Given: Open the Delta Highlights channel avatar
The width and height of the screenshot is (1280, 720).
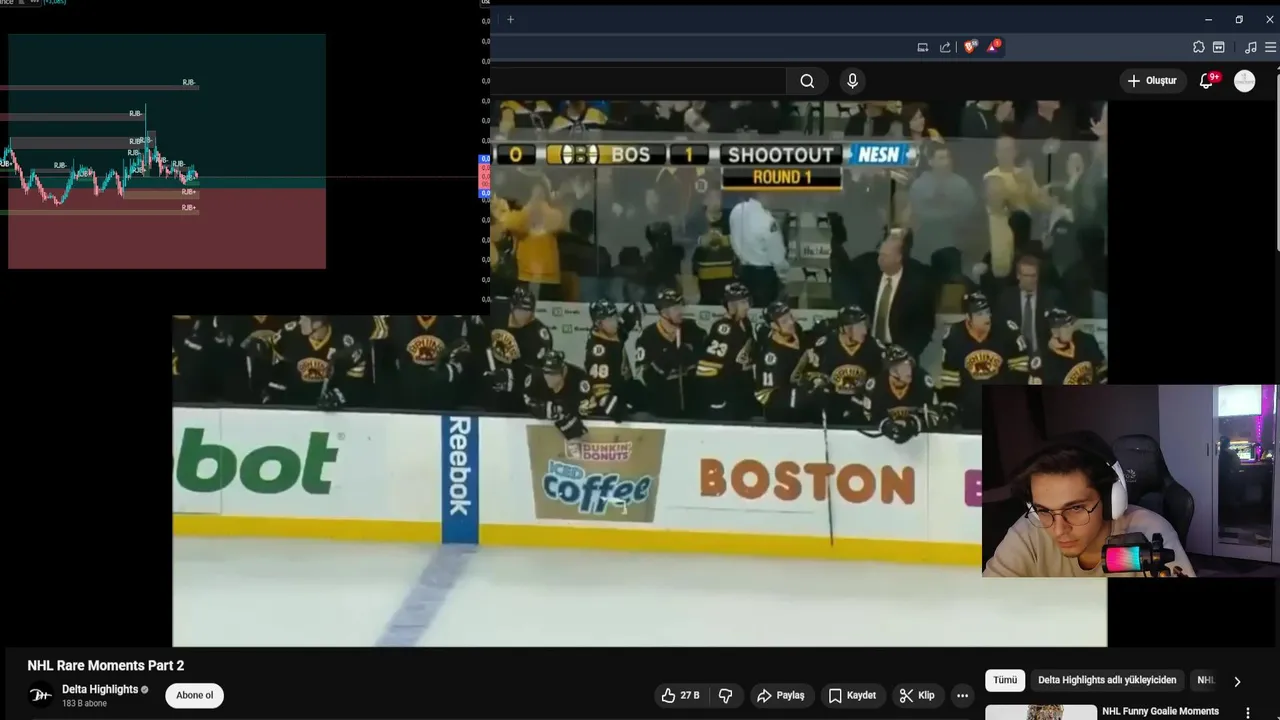Looking at the screenshot, I should click(40, 695).
